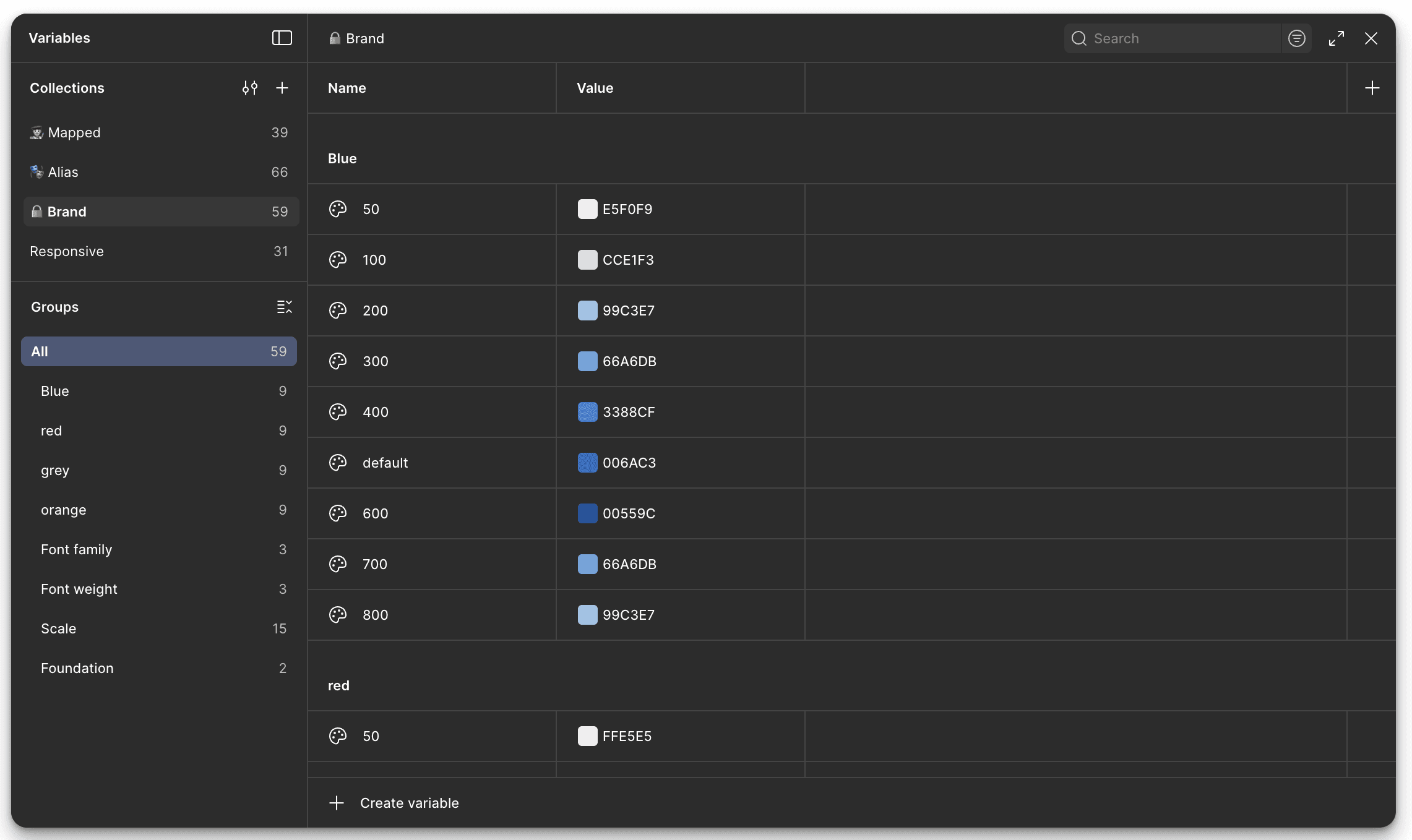Screen dimensions: 1412x840
Task: Open the Responsive collection
Action: point(67,251)
